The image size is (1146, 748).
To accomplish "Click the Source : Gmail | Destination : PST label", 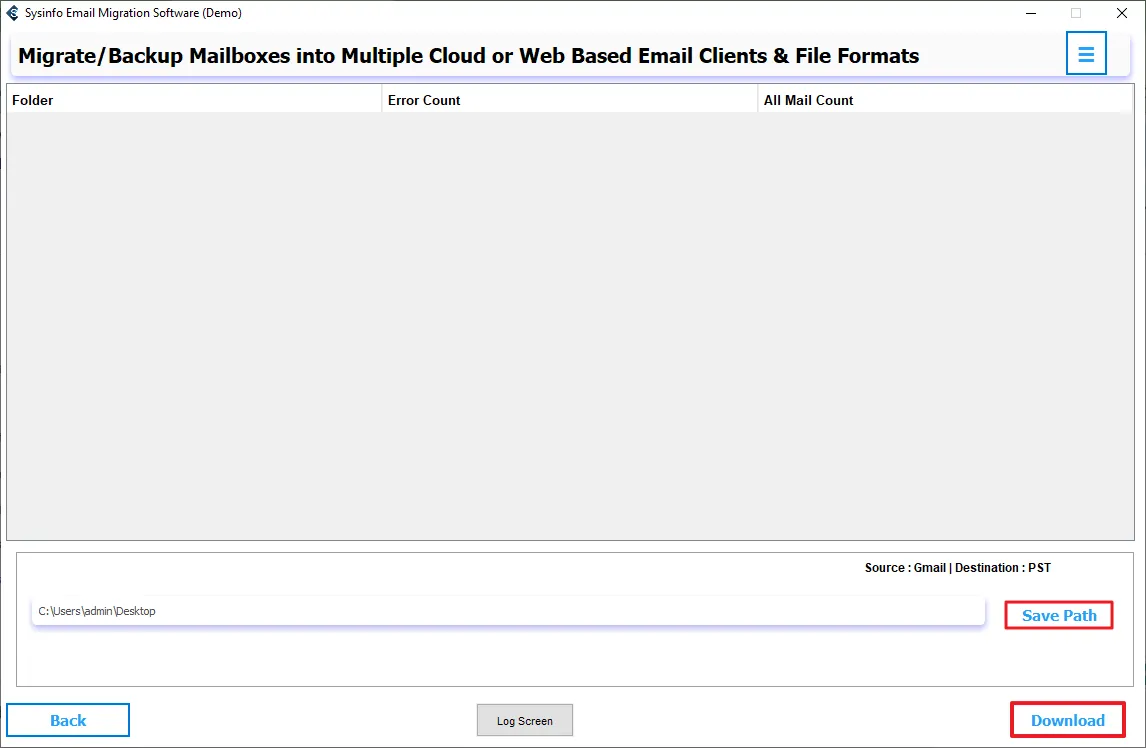I will [x=957, y=568].
